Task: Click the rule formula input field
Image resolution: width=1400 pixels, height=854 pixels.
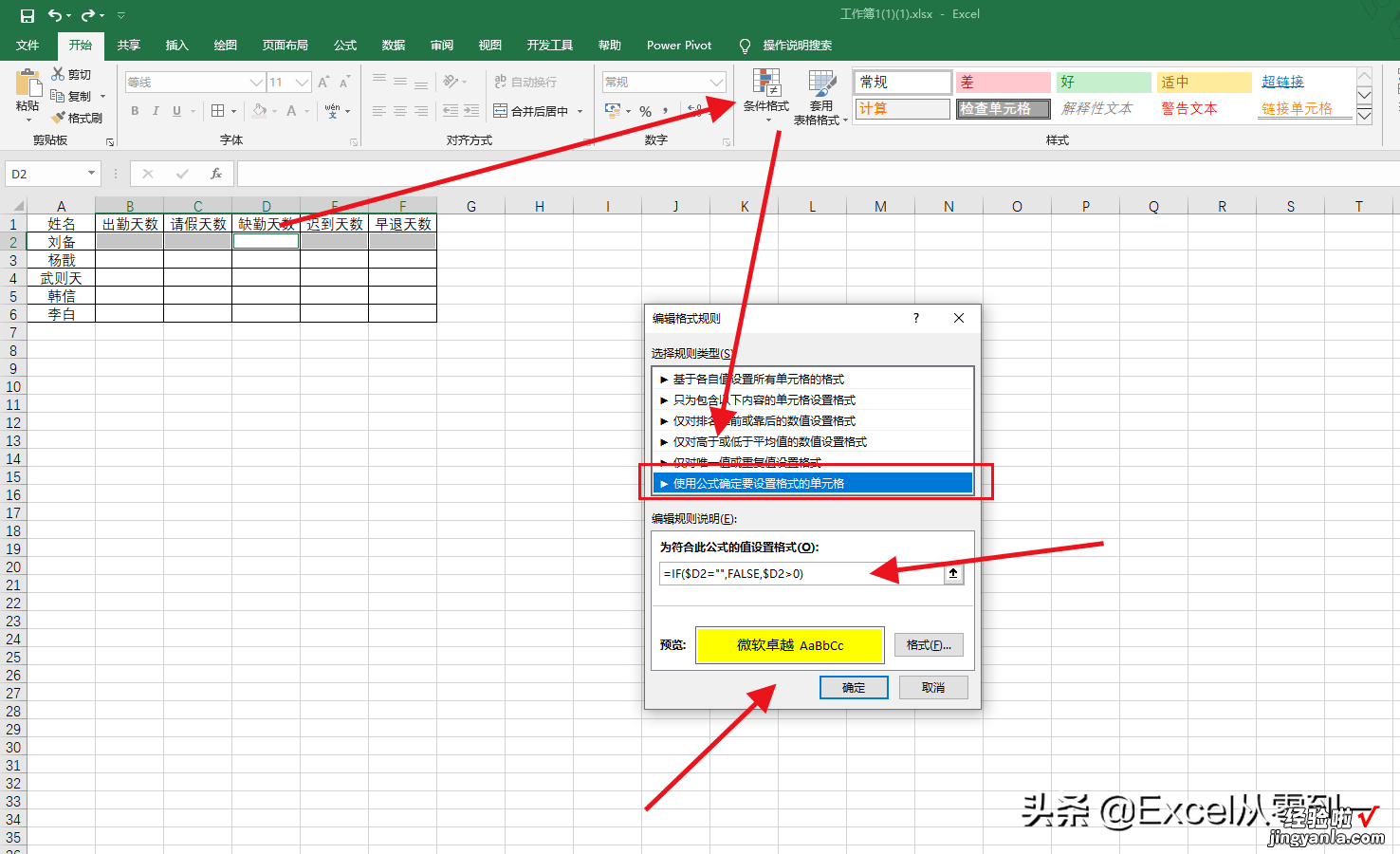Action: point(801,573)
